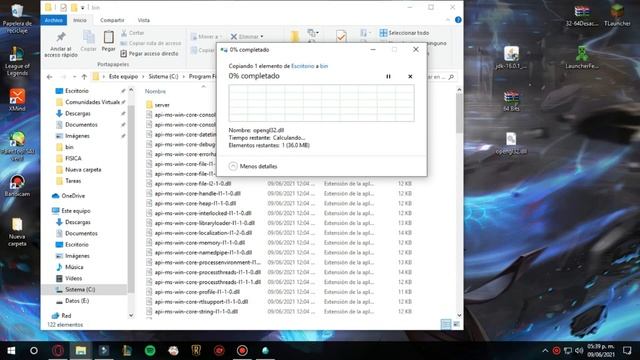Pause the opengl32.dll copy operation
Image resolution: width=640 pixels, height=360 pixels.
[x=388, y=76]
